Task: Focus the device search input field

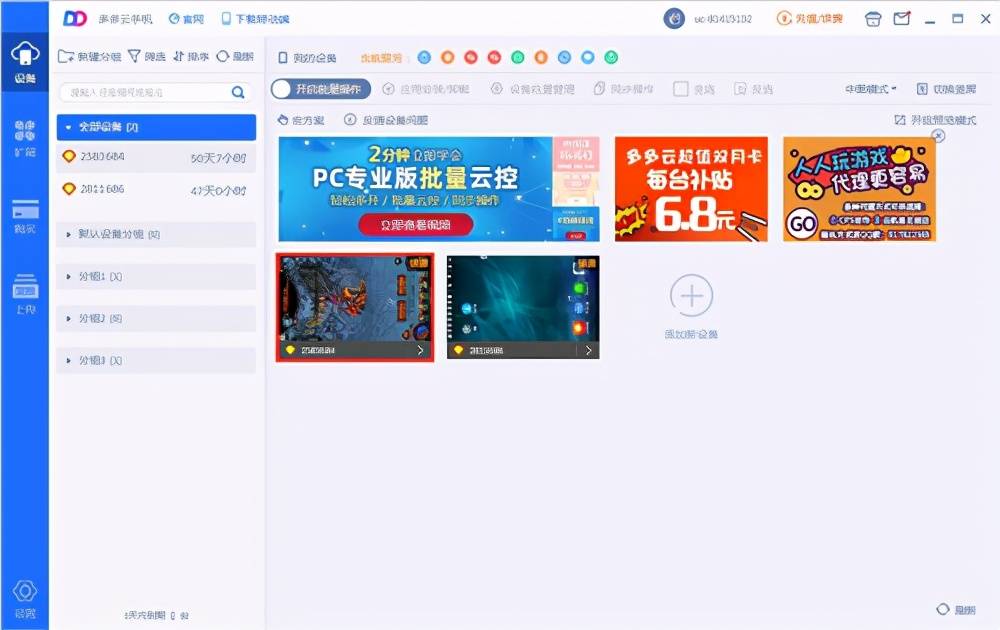Action: [x=154, y=92]
